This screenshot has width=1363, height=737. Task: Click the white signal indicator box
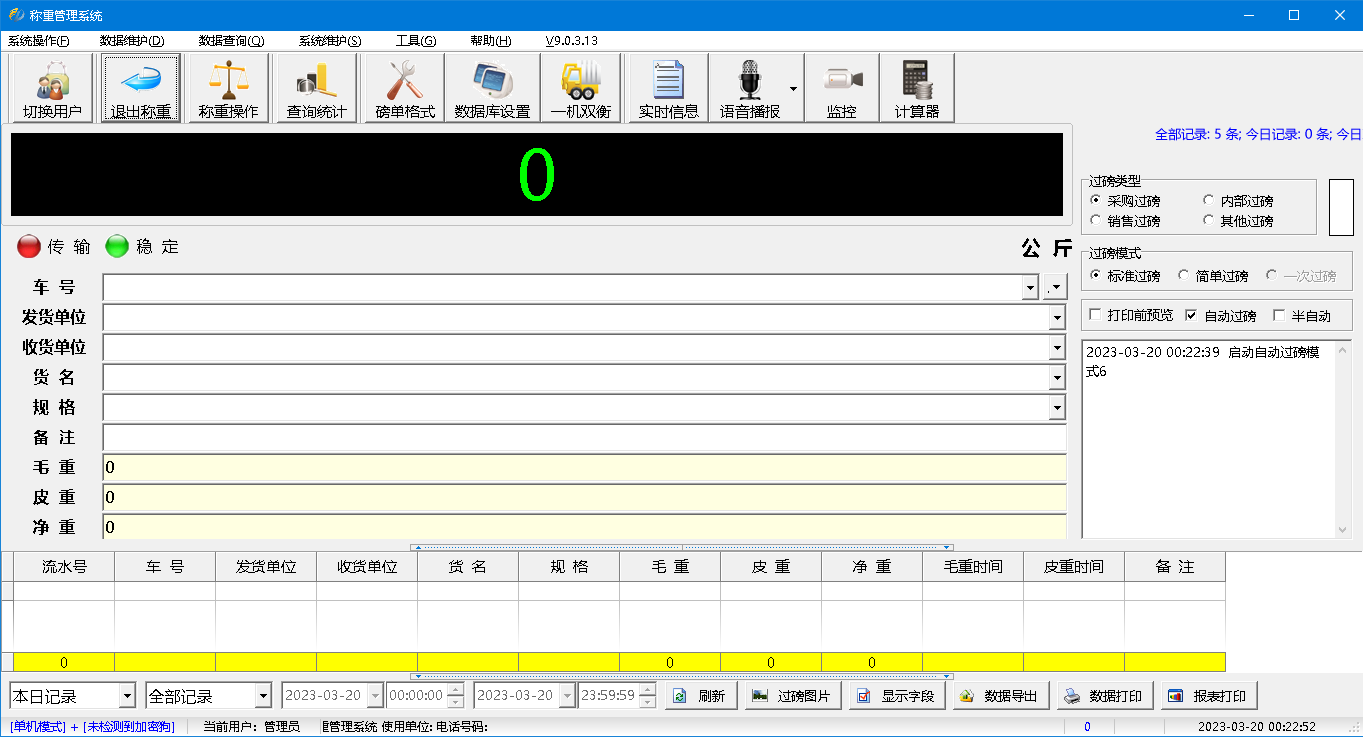click(1340, 207)
